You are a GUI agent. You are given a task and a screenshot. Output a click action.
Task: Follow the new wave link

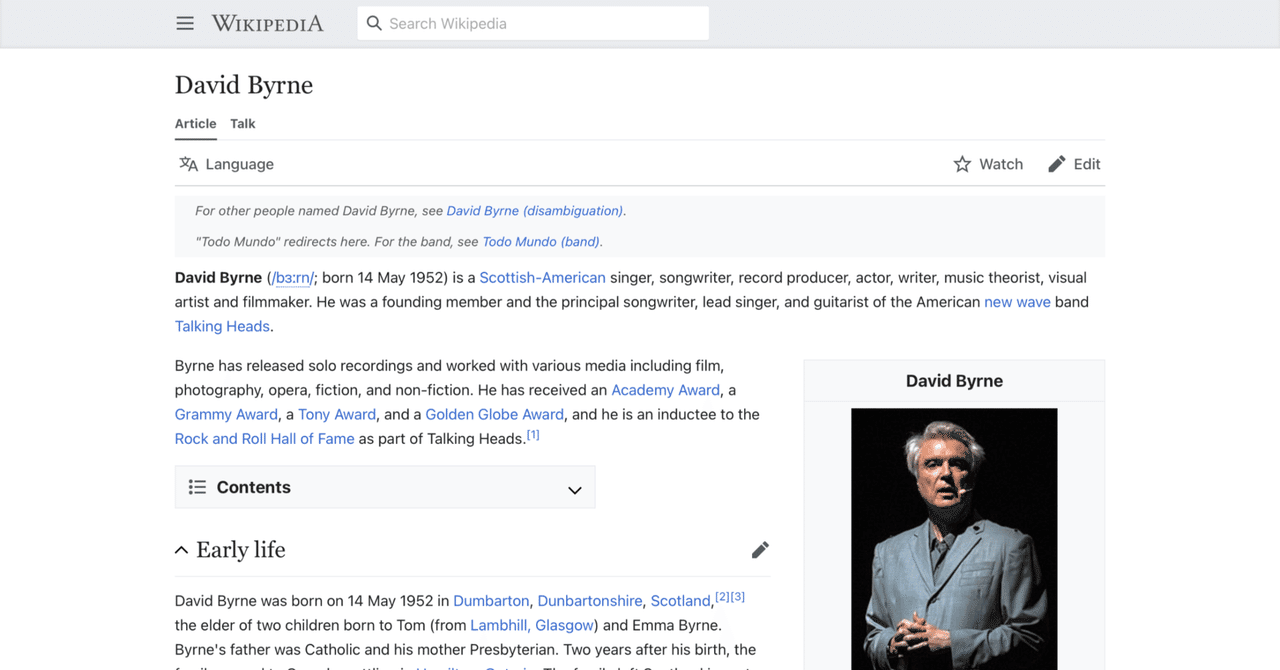tap(1017, 302)
